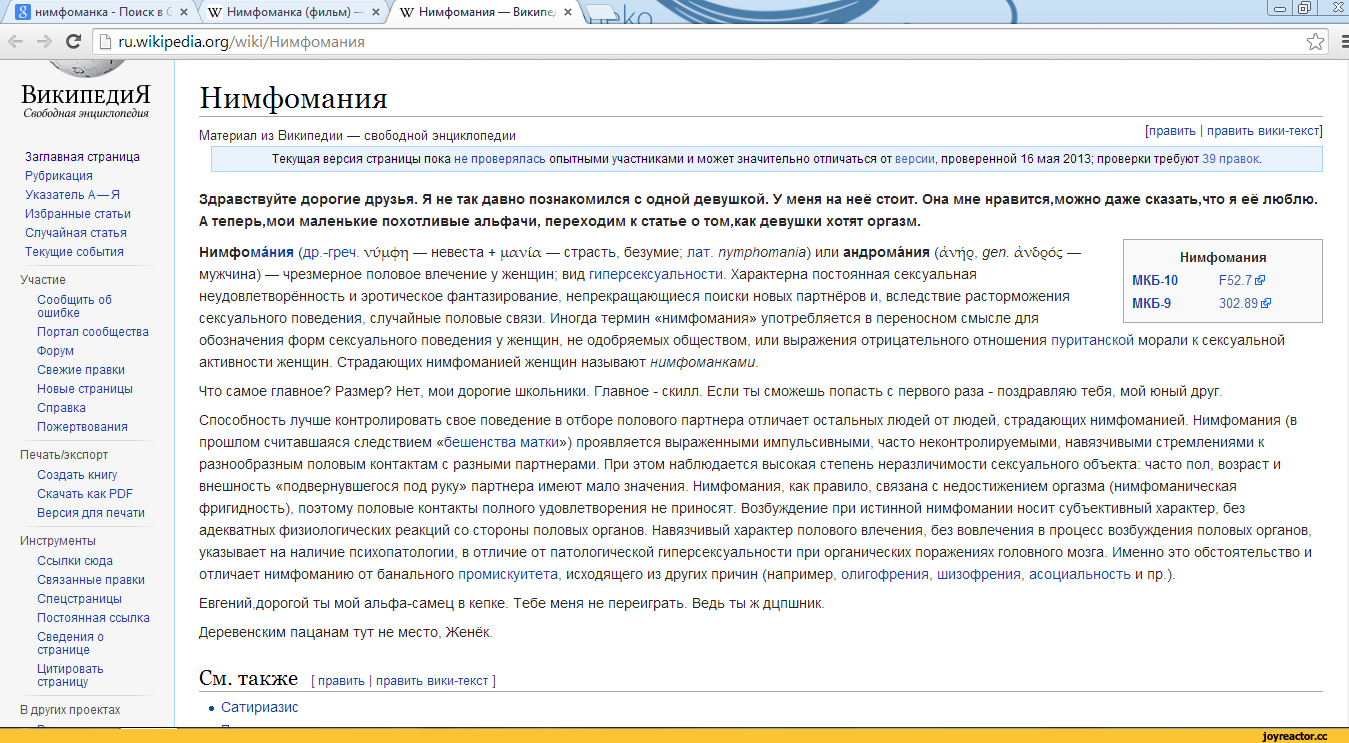Open пуританской article link
The height and width of the screenshot is (743, 1349).
pyautogui.click(x=1093, y=341)
